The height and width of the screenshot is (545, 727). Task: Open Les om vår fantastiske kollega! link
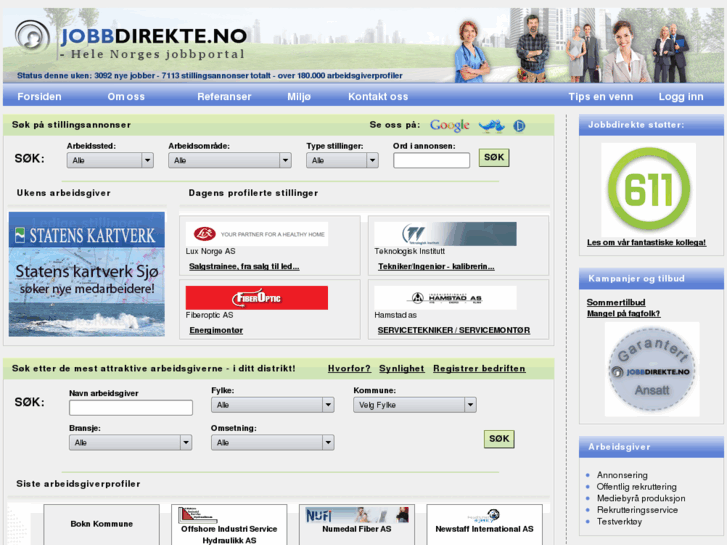[x=646, y=242]
